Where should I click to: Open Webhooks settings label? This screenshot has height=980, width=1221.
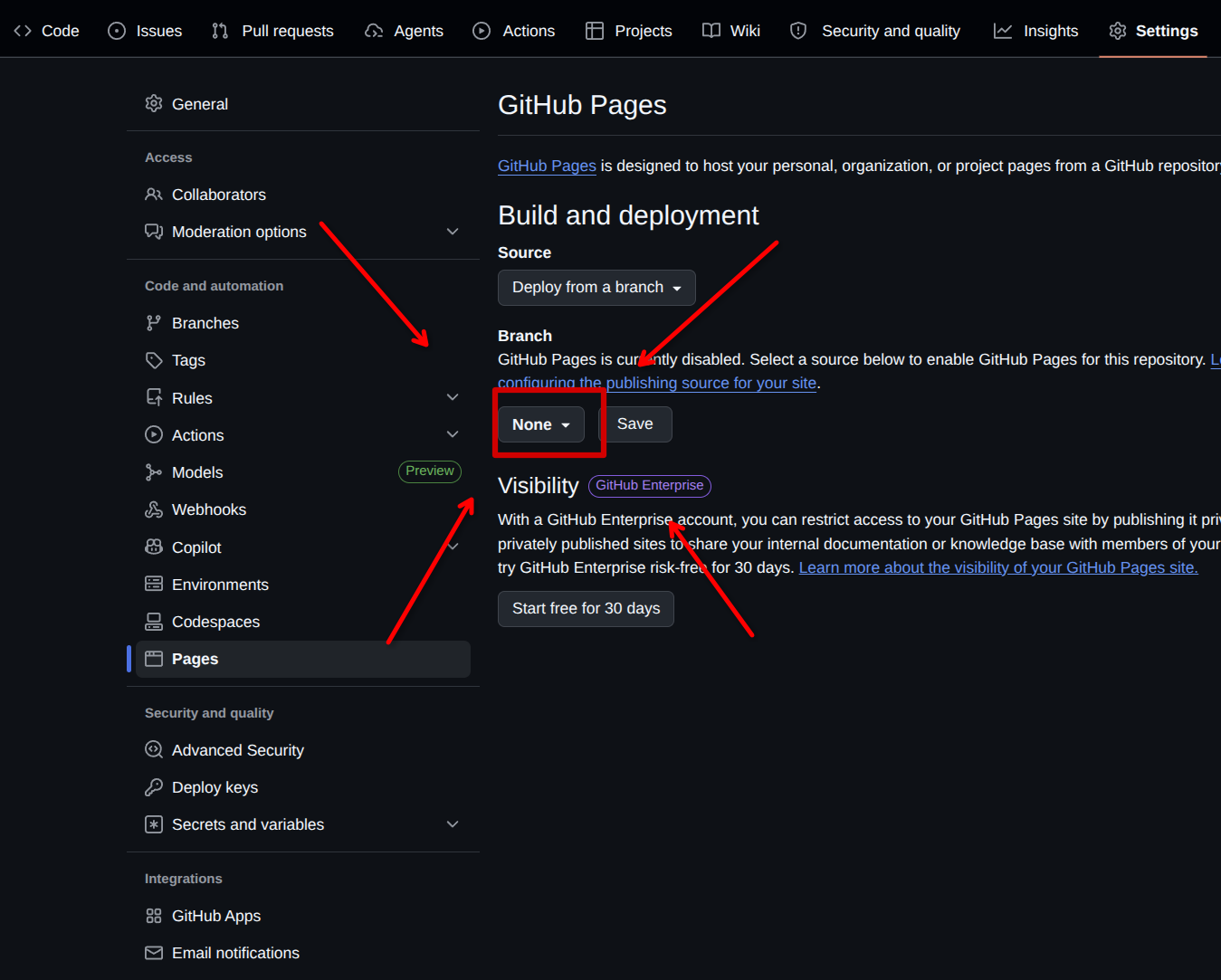tap(209, 509)
